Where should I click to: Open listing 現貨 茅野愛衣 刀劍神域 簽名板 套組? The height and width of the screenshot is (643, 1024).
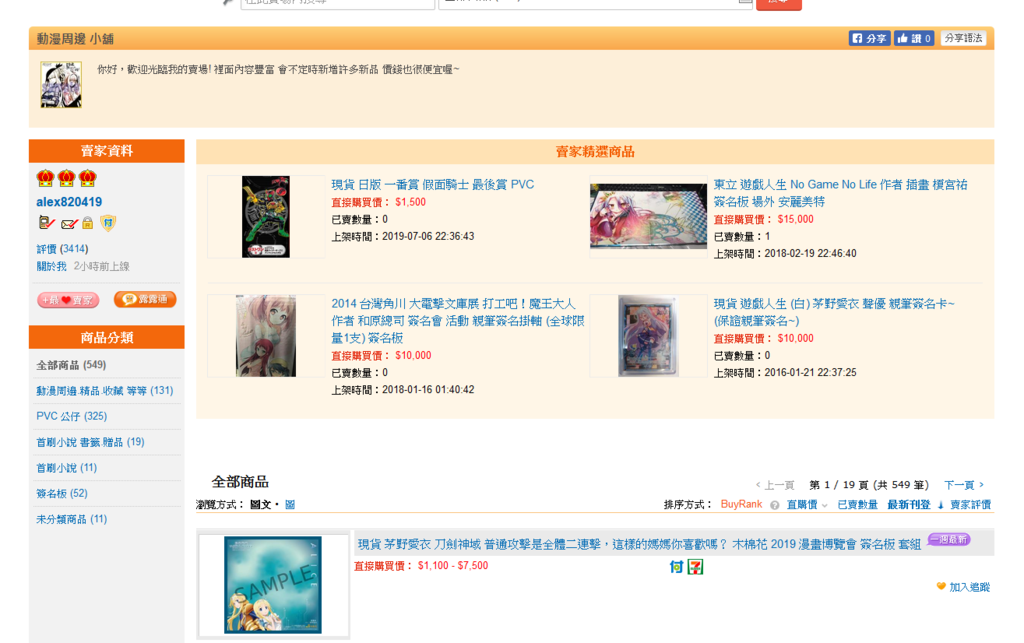click(639, 544)
